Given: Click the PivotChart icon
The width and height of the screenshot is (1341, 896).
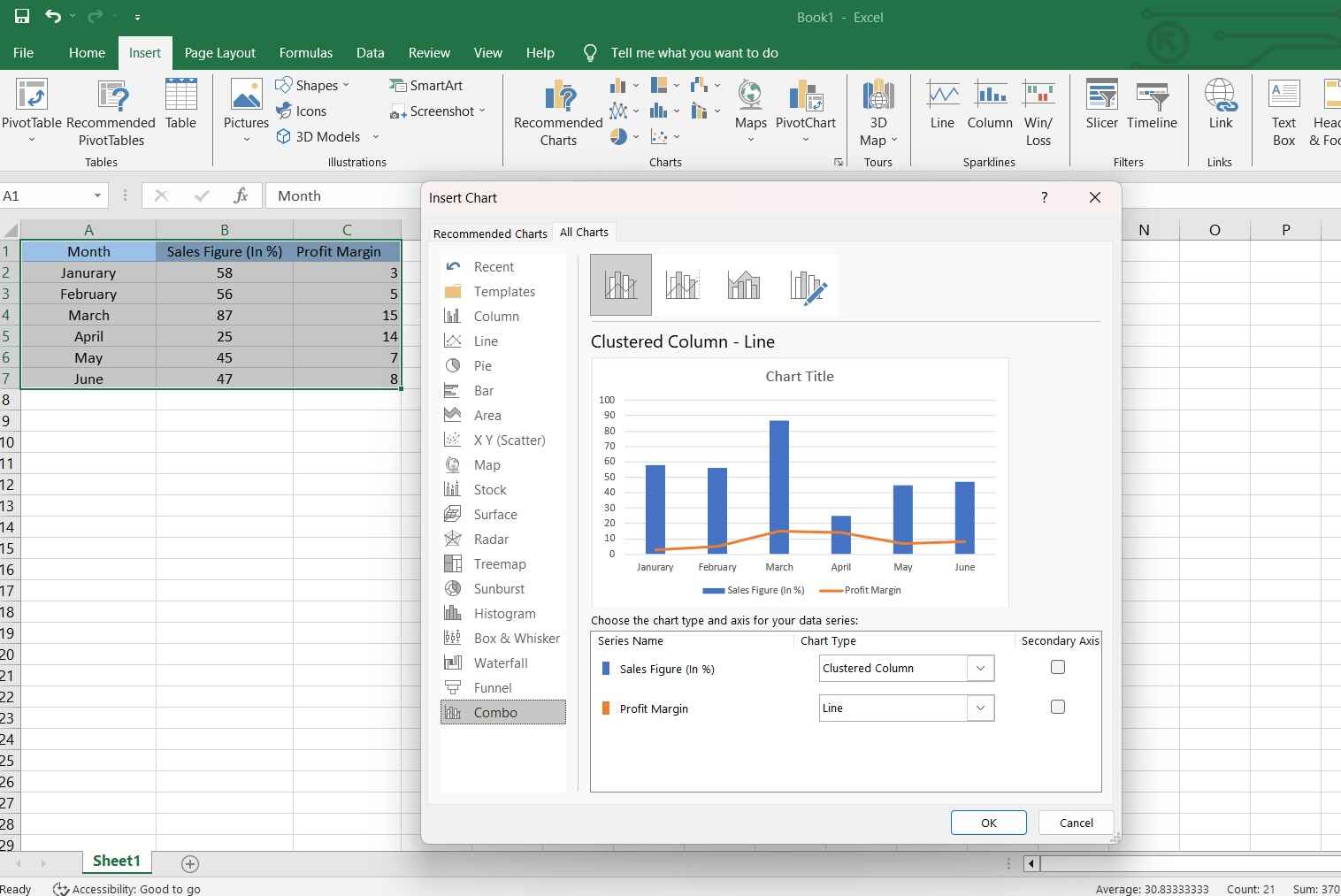Looking at the screenshot, I should click(x=805, y=111).
